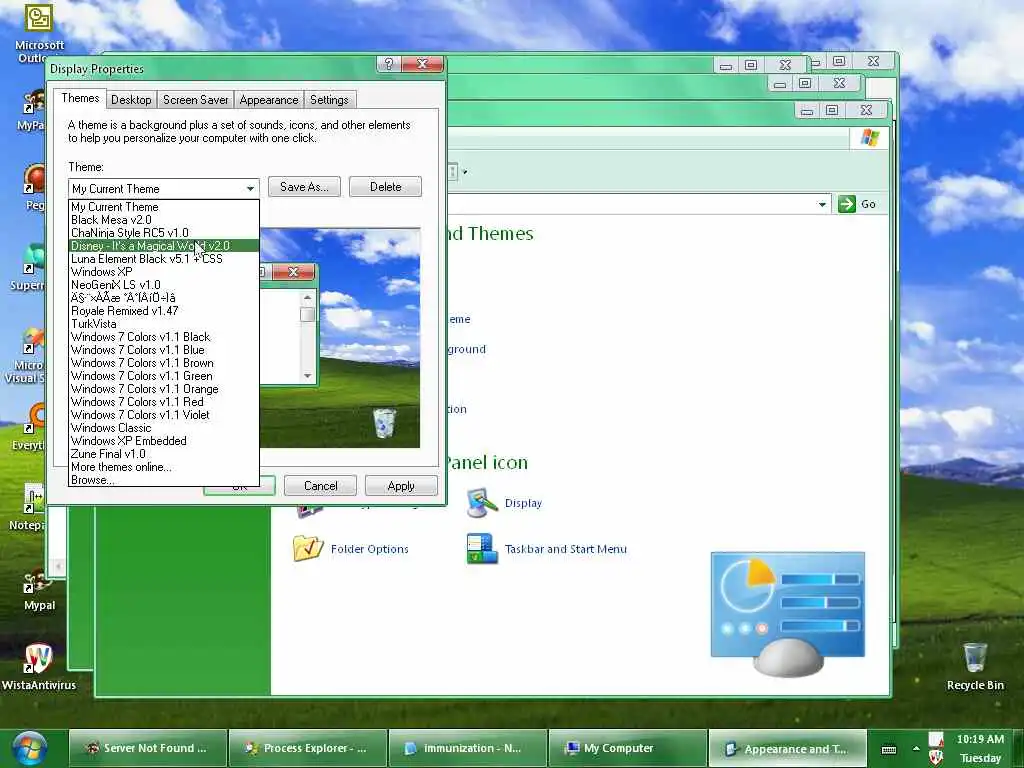Pick Royale Remixed v1.47 theme

pyautogui.click(x=163, y=312)
